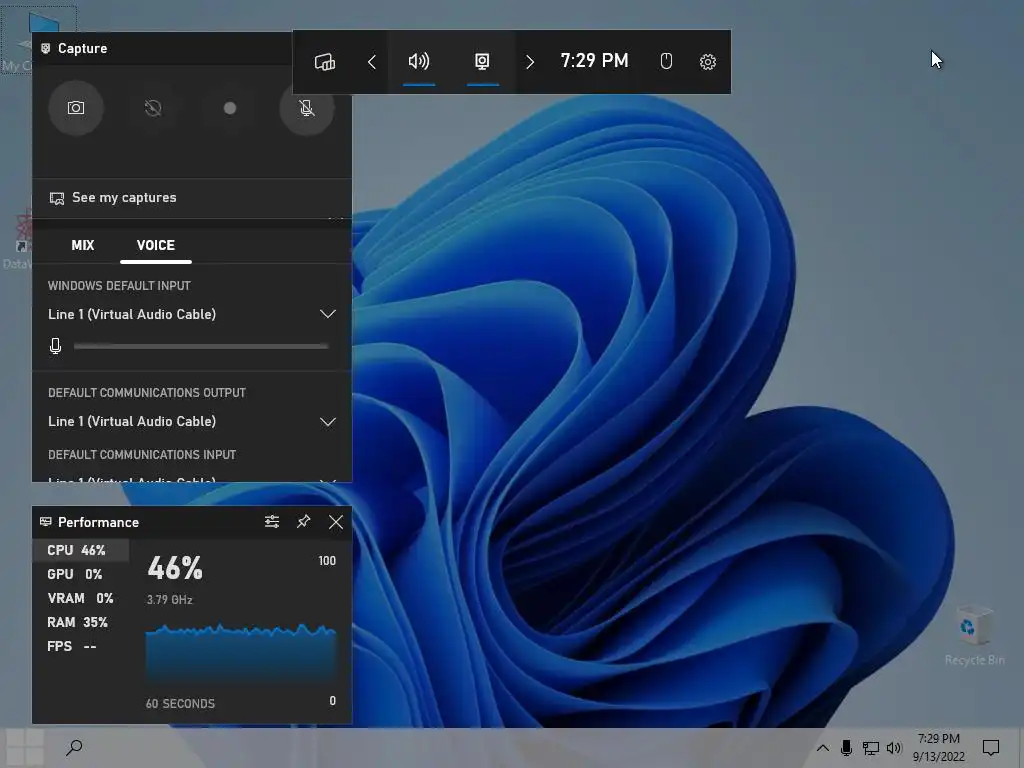Click the Performance widget title icon
Screen dimensions: 1024x768
(46, 522)
